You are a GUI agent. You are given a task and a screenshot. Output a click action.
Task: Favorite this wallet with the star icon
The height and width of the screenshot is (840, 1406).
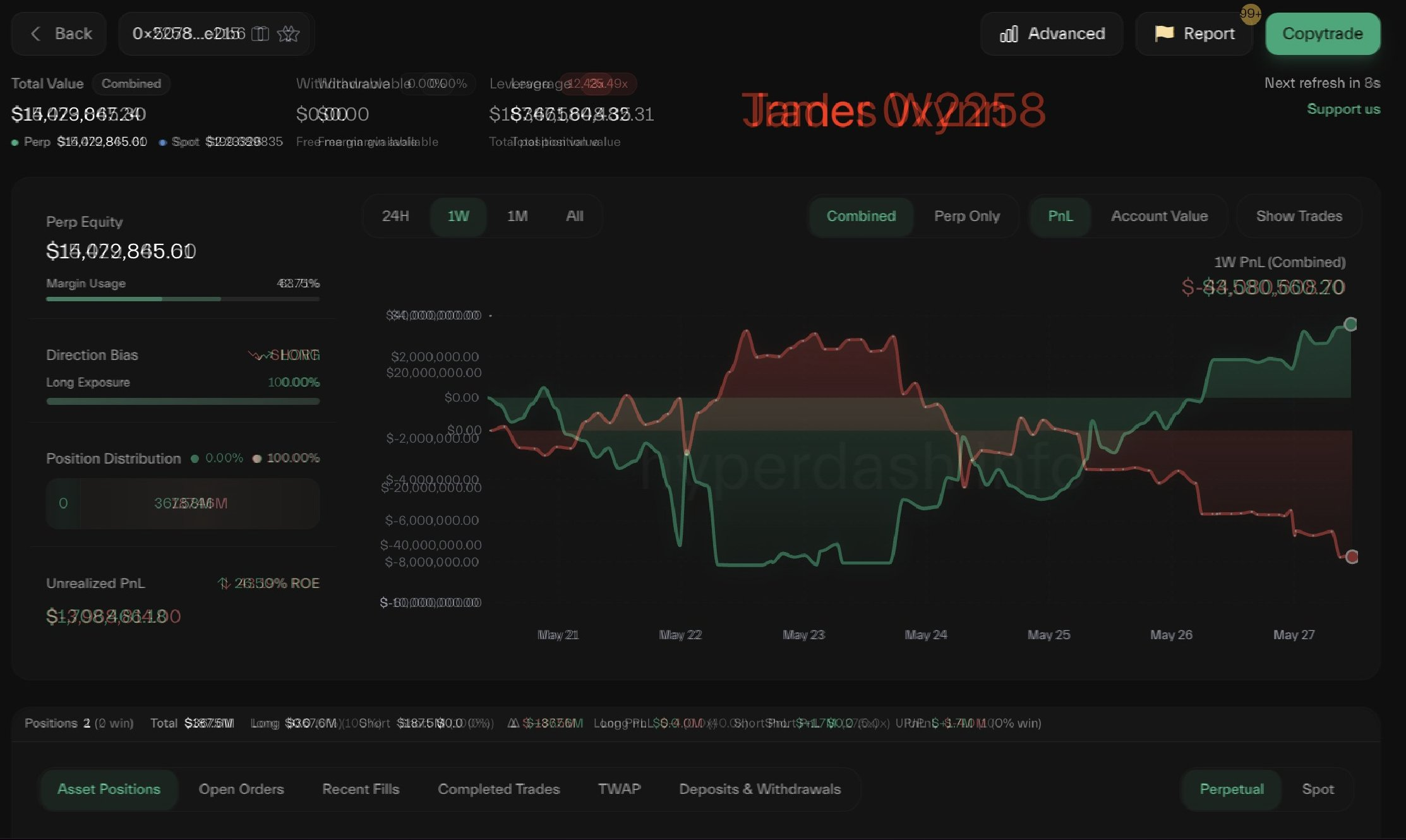pyautogui.click(x=289, y=33)
